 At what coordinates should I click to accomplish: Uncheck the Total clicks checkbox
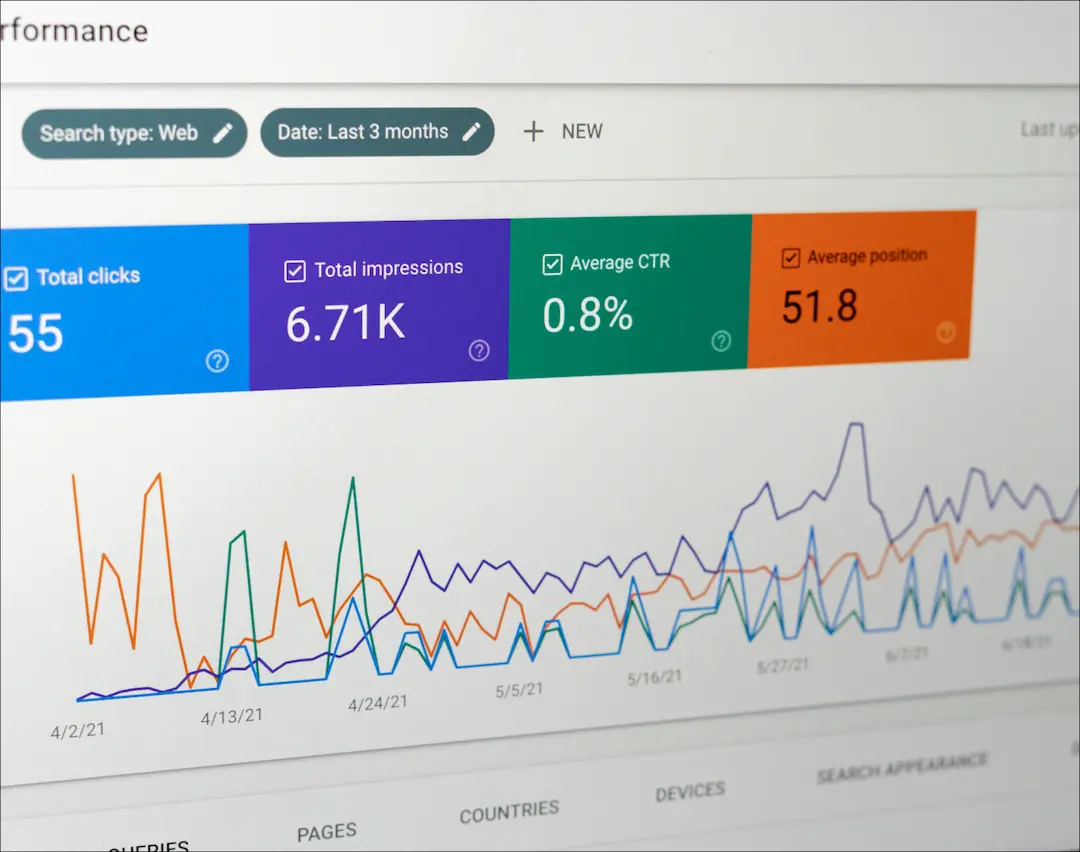16,278
